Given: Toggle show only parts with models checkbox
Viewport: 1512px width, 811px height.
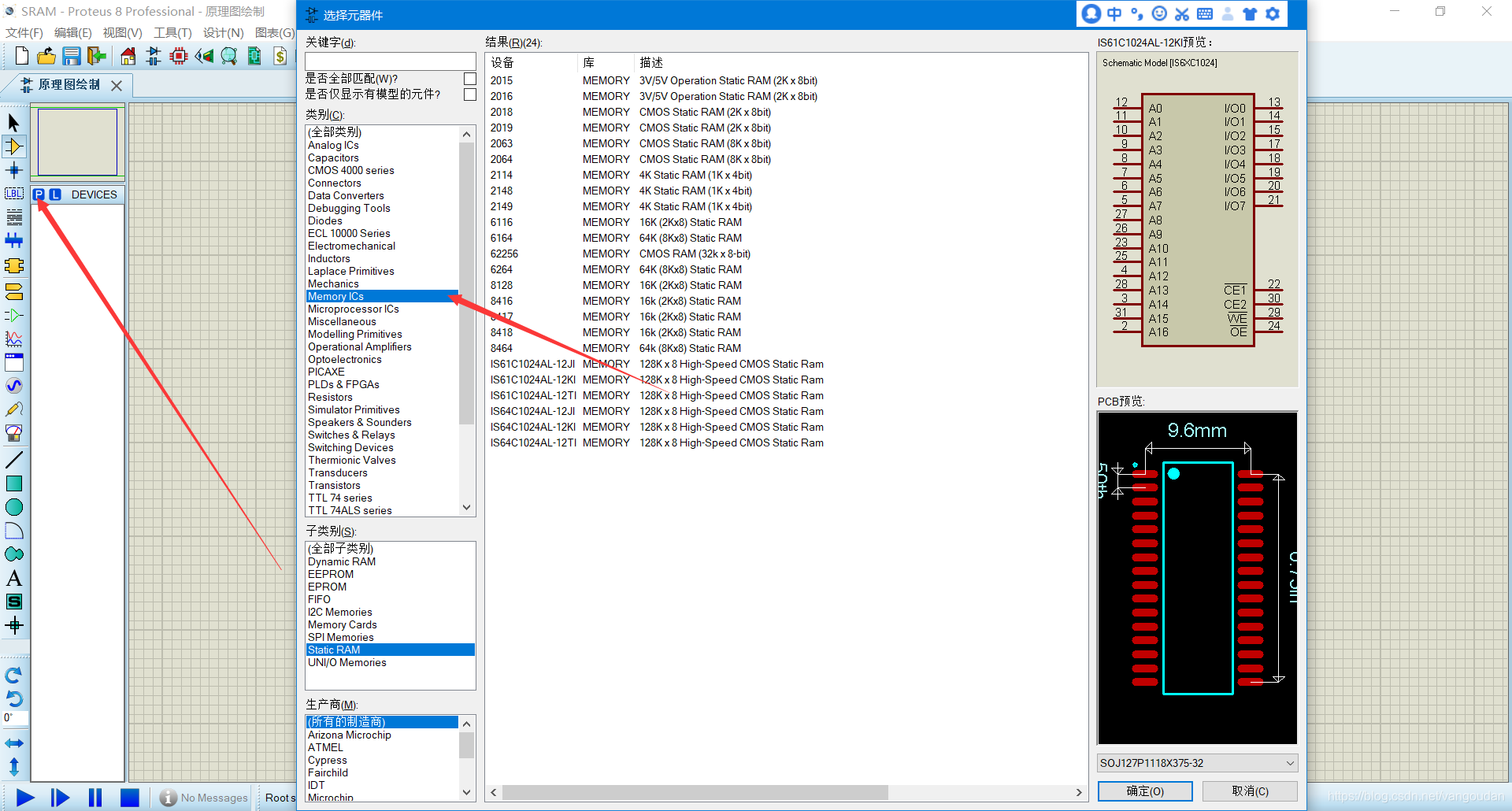Looking at the screenshot, I should (x=470, y=94).
